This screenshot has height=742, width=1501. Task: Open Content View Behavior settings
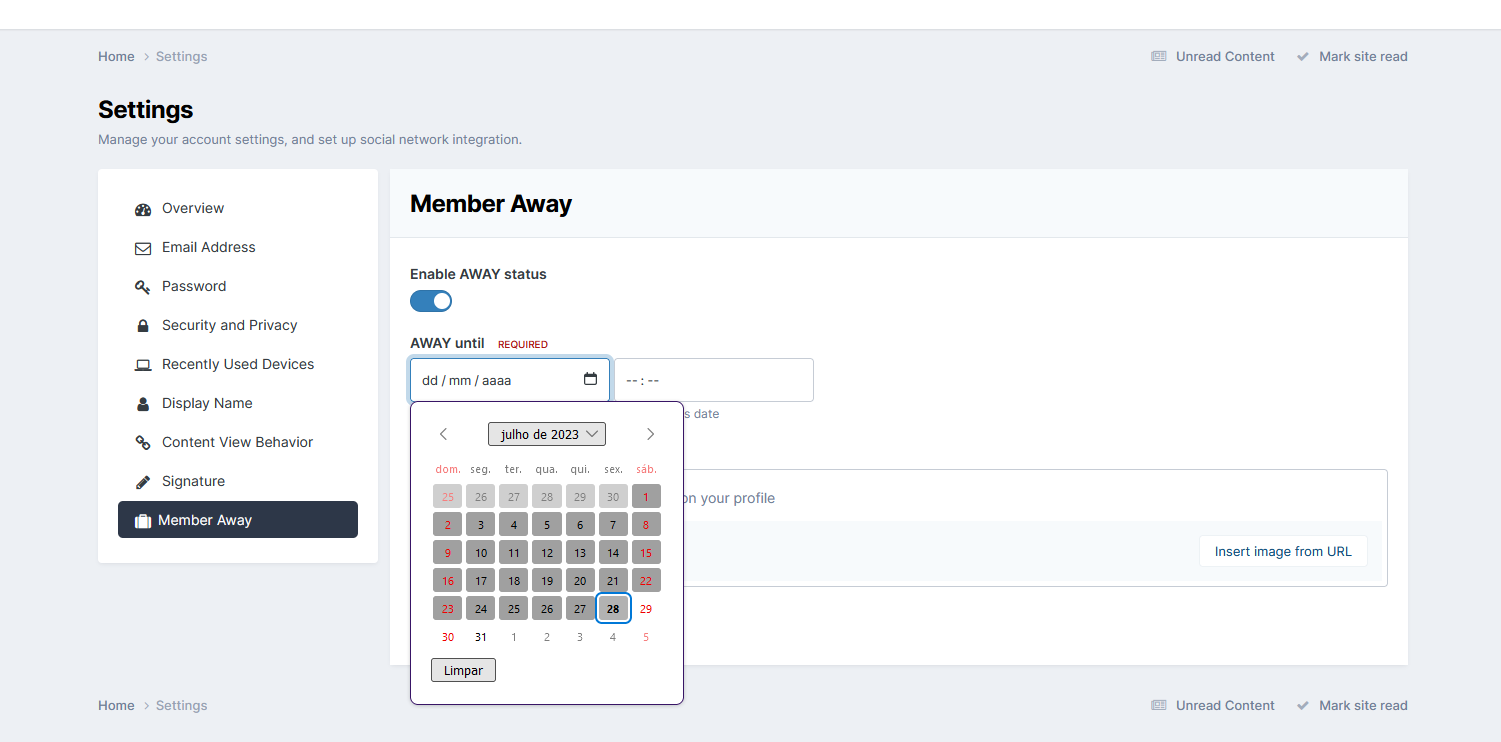pos(237,442)
